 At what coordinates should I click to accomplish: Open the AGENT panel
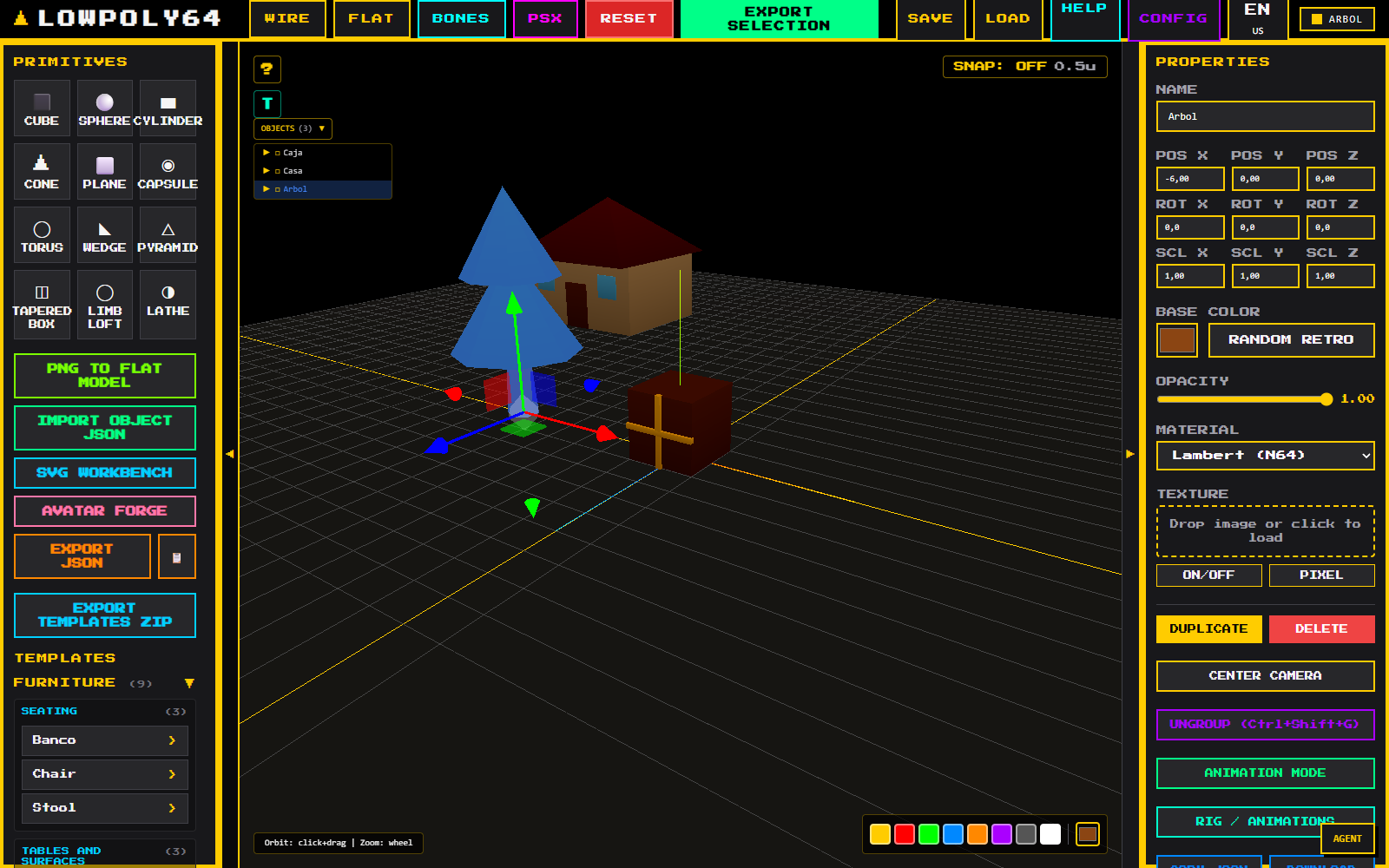[x=1347, y=838]
